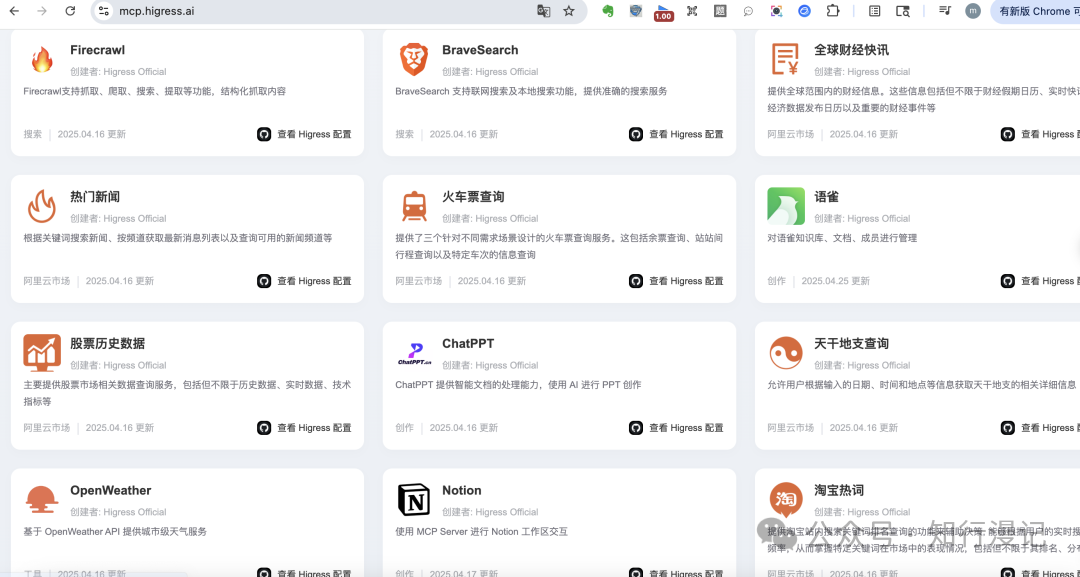View Higress config for 热门新闻
This screenshot has height=577, width=1080.
click(304, 281)
